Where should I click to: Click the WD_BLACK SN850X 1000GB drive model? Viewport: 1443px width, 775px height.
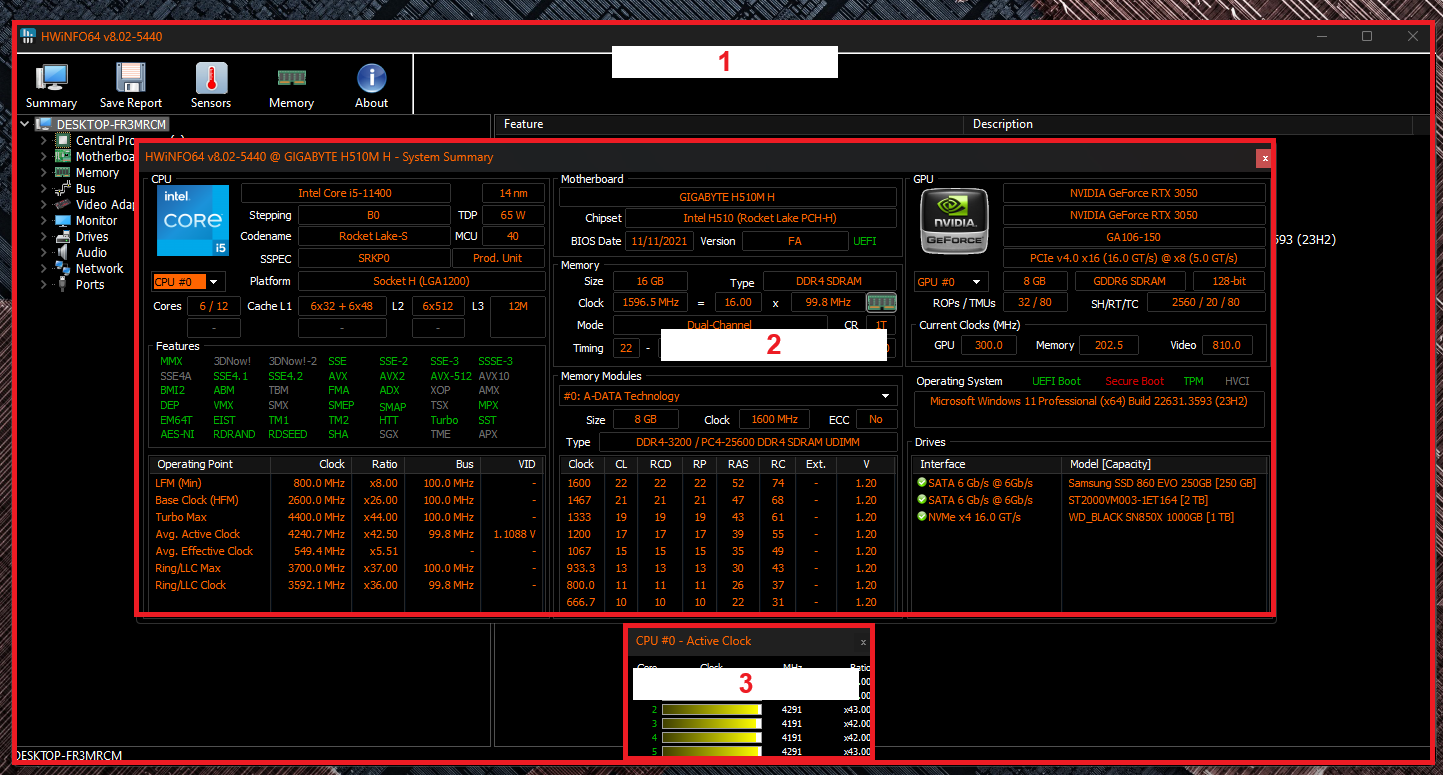tap(1151, 517)
